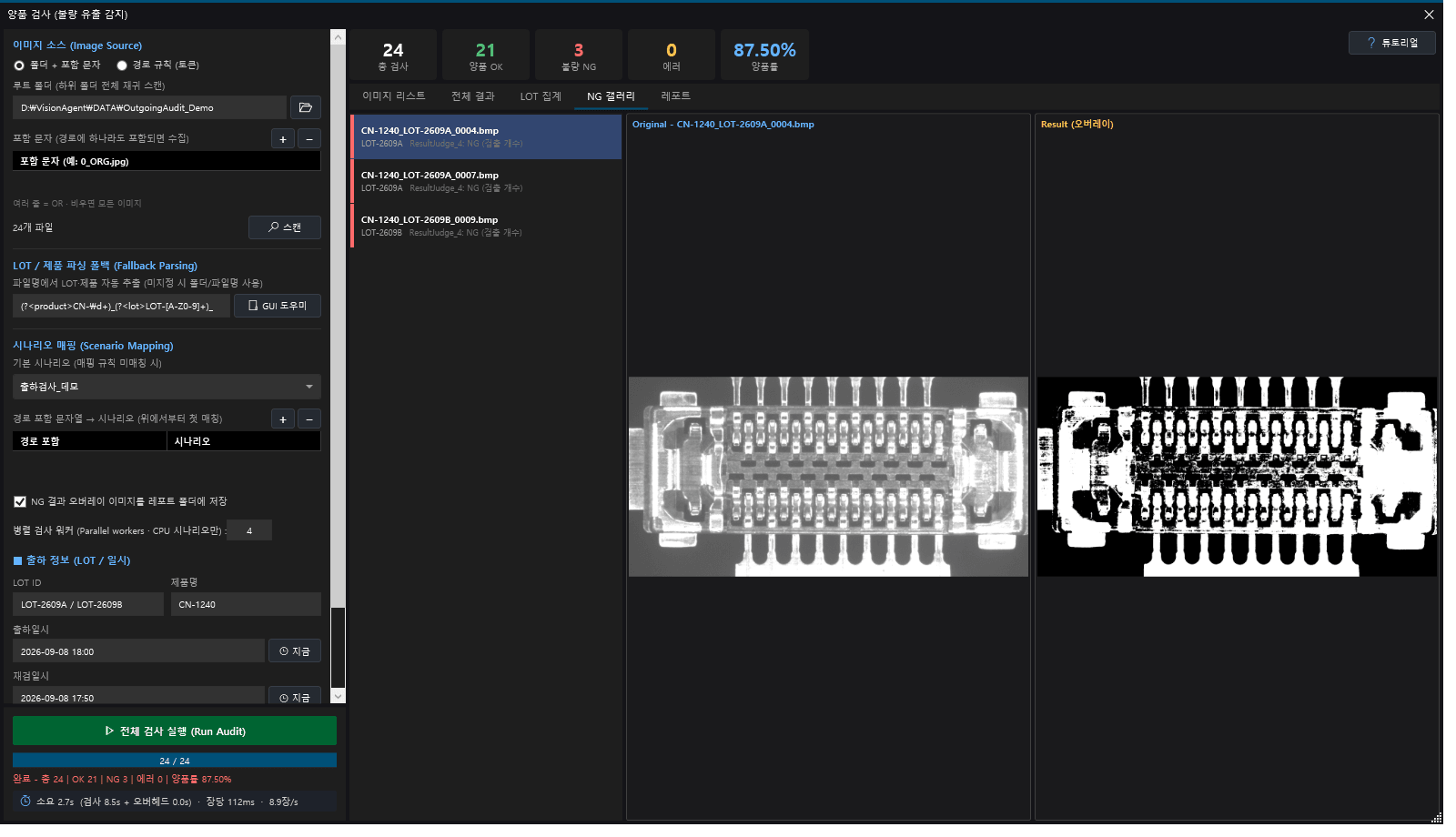Image resolution: width=1456 pixels, height=837 pixels.
Task: Open the GUI 도우미 helper
Action: click(278, 306)
